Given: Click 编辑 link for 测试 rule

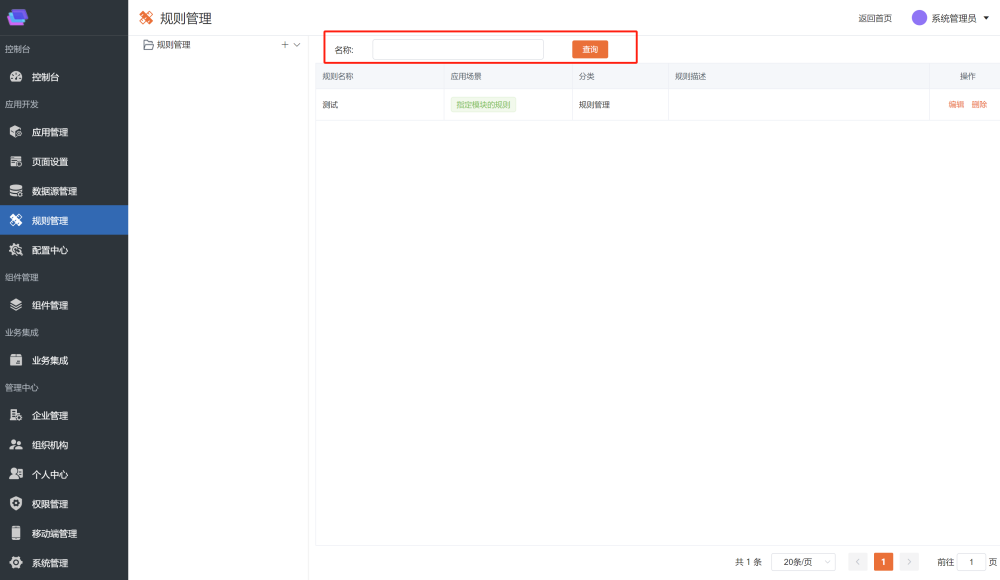Looking at the screenshot, I should pos(956,105).
